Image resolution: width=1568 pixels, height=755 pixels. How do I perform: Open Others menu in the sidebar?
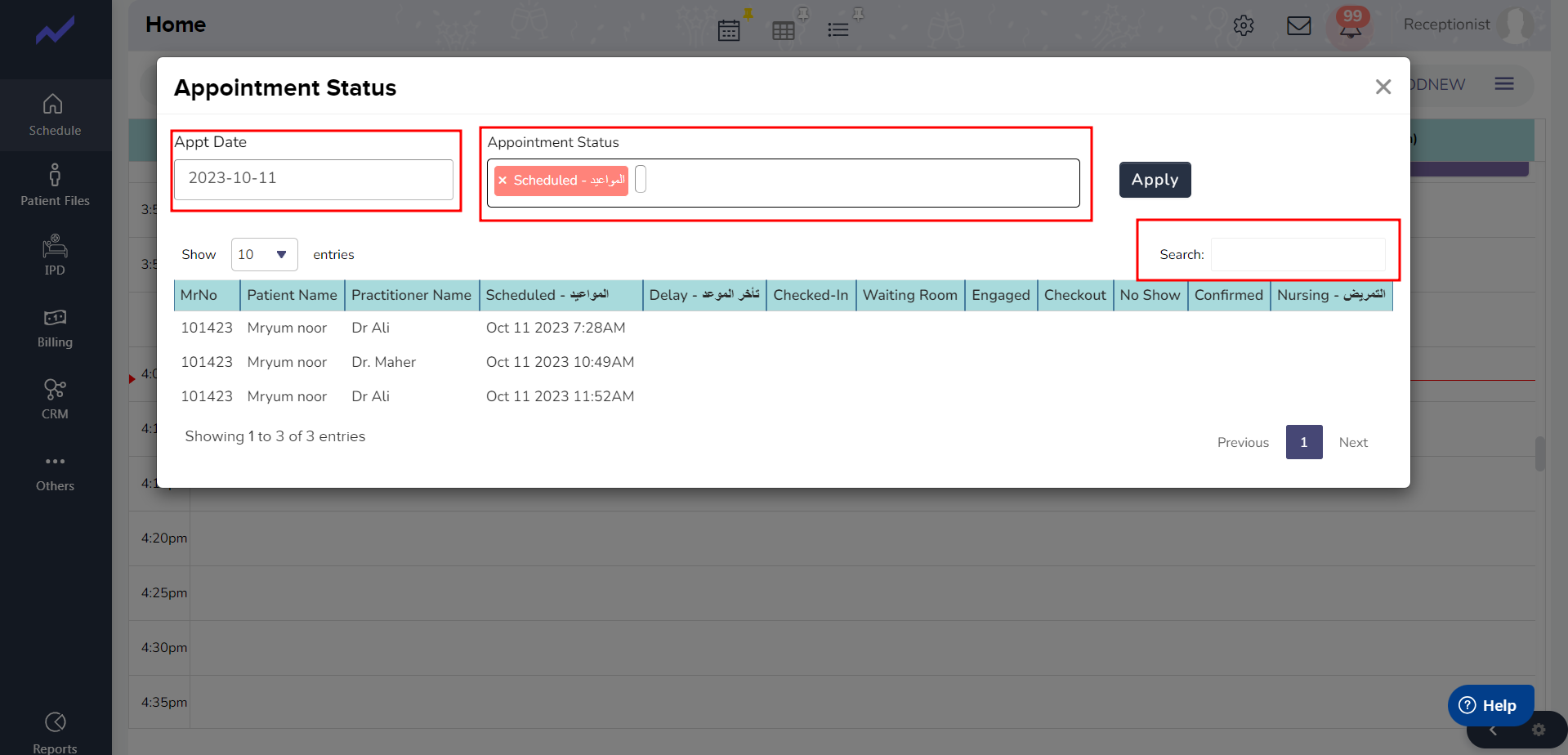[55, 472]
